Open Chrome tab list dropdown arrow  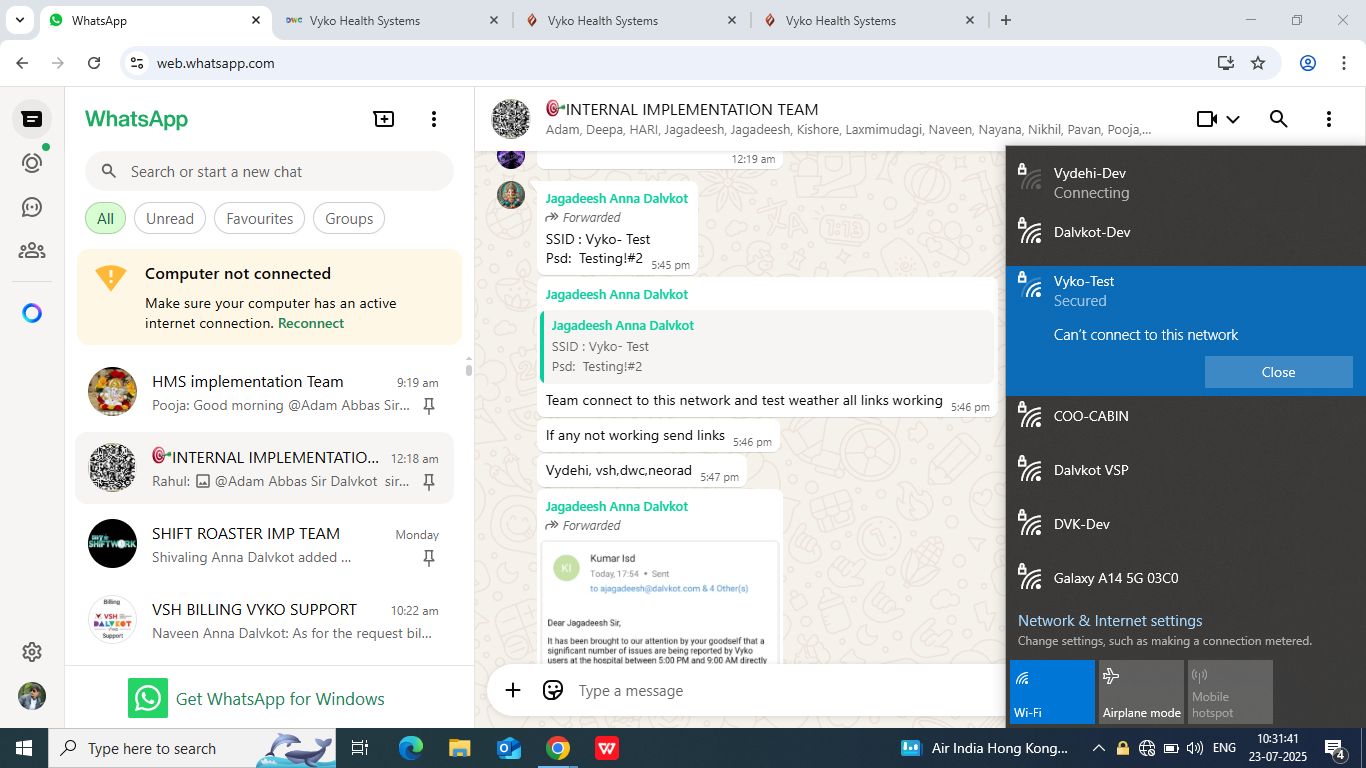20,20
